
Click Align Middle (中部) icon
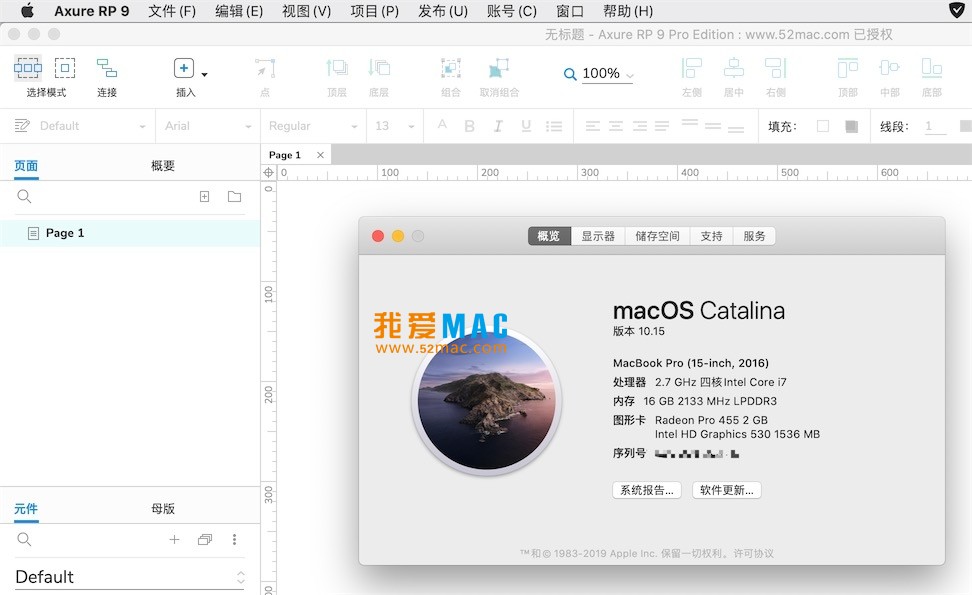pyautogui.click(x=890, y=68)
